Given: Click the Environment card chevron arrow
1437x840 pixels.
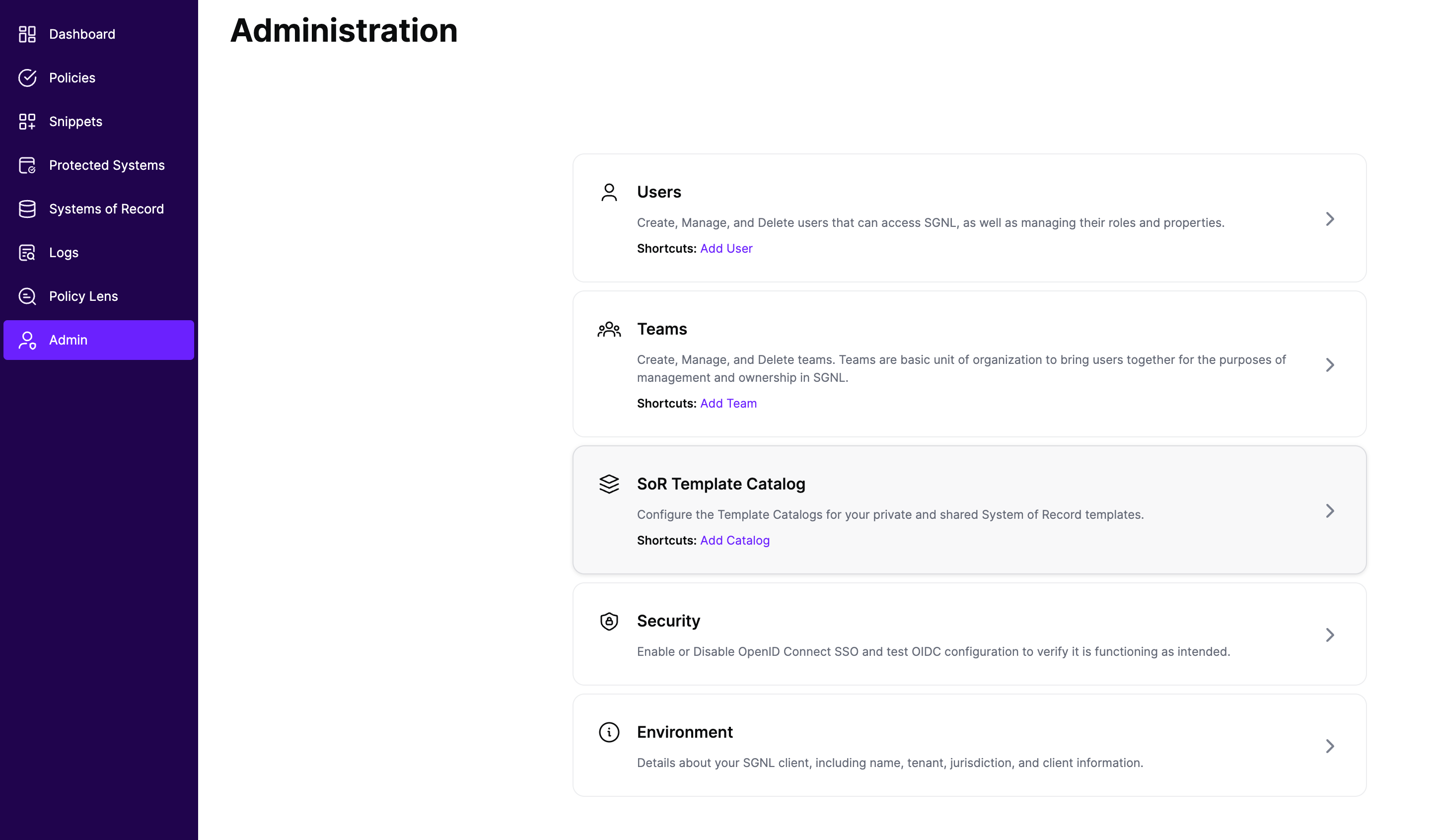Looking at the screenshot, I should 1330,747.
